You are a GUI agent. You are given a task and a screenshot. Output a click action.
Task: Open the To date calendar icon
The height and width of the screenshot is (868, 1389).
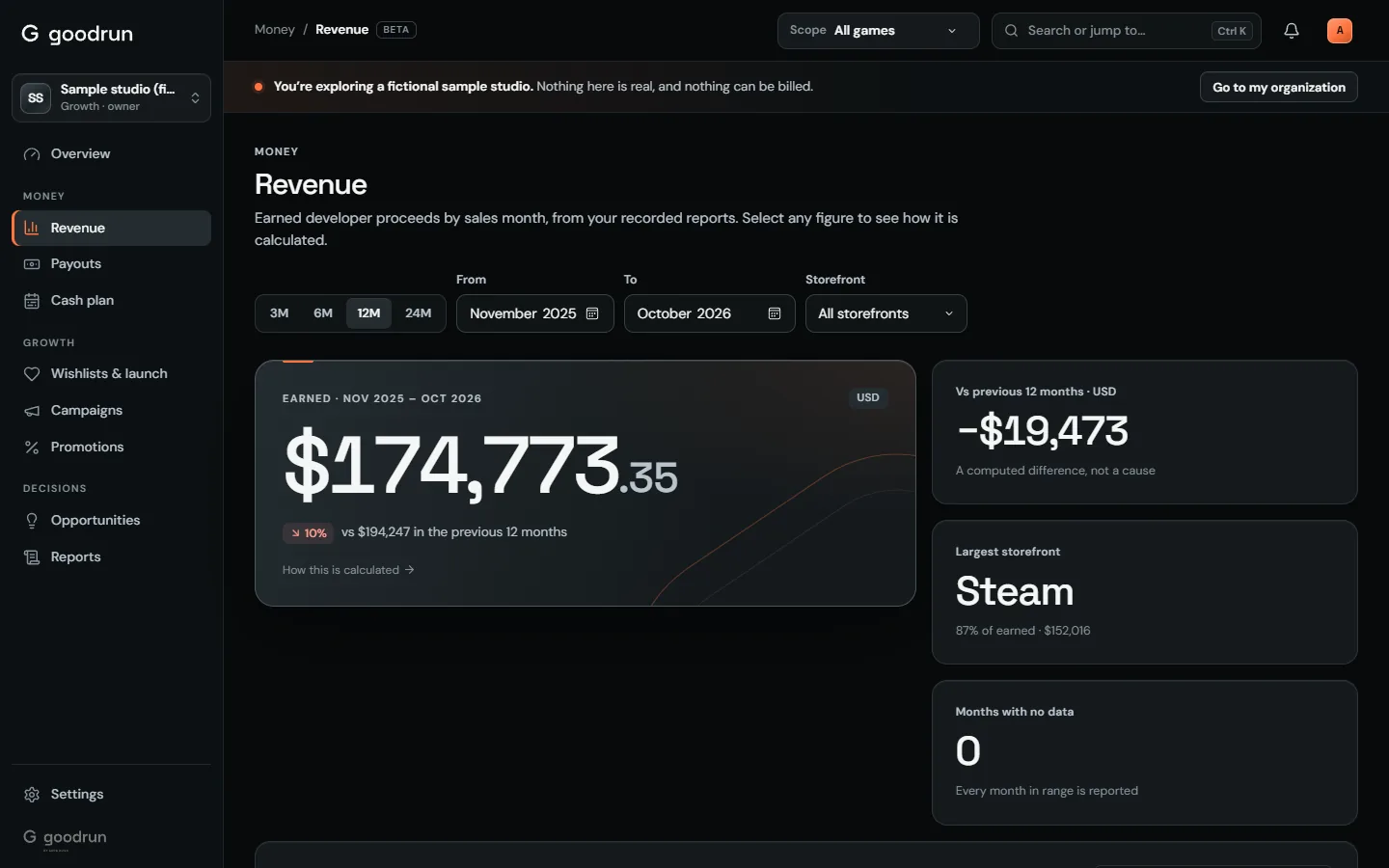pos(774,313)
